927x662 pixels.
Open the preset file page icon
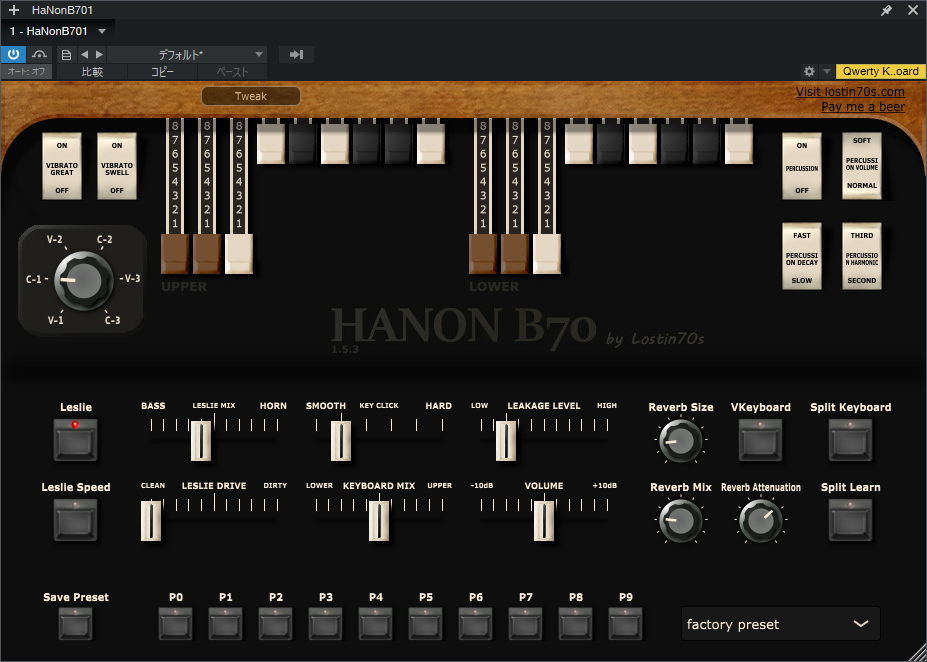point(66,55)
